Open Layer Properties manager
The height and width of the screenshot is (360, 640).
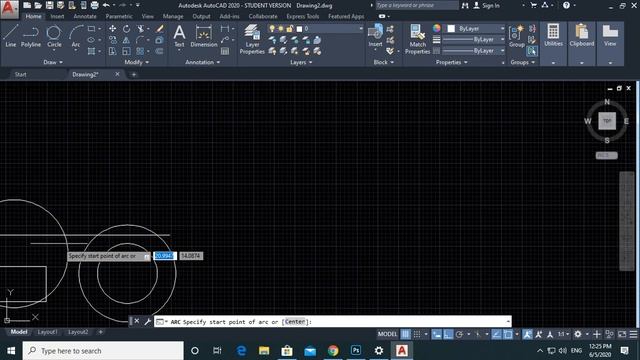(252, 39)
